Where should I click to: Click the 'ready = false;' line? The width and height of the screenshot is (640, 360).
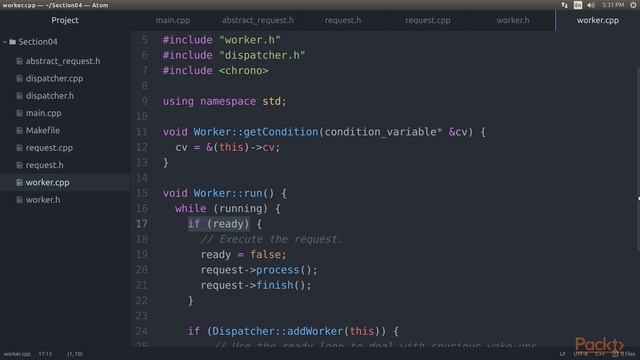tap(244, 255)
